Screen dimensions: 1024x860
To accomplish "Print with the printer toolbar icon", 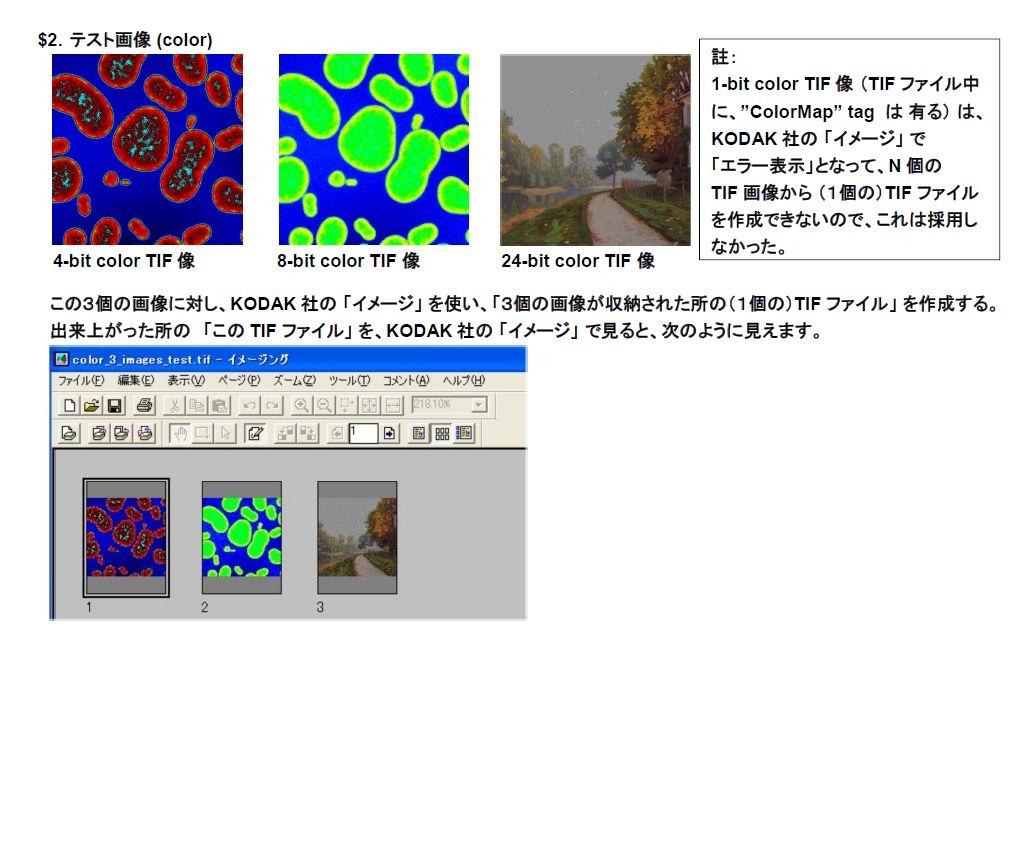I will tap(144, 406).
